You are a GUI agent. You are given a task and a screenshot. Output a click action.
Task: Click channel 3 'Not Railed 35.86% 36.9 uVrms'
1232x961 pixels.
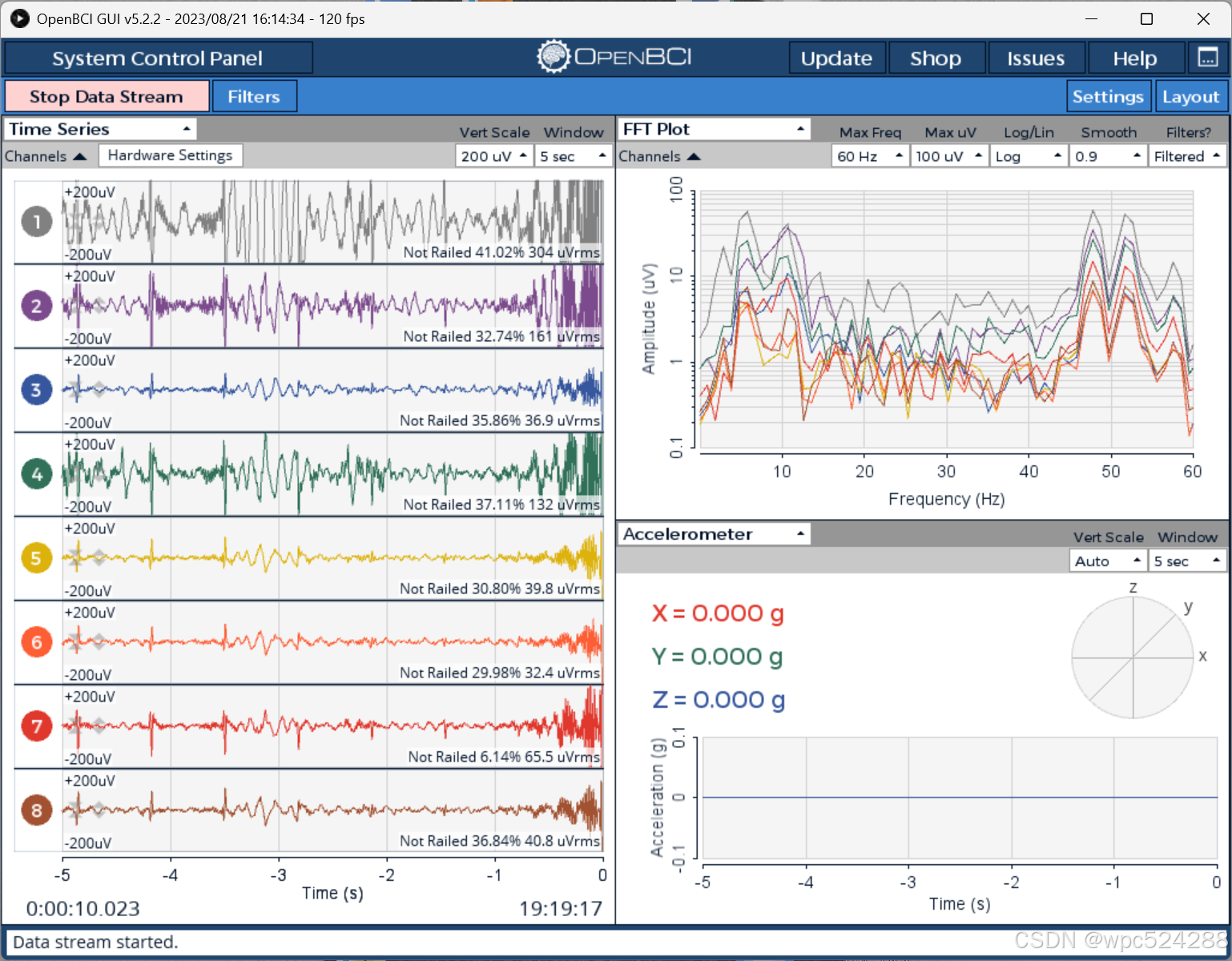(500, 420)
